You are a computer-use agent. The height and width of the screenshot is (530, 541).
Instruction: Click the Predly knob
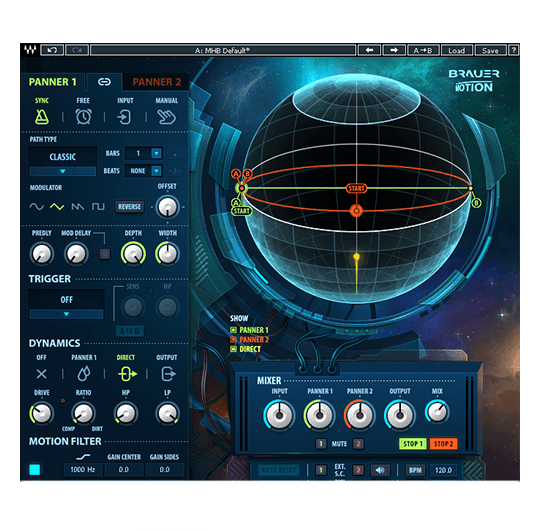[42, 254]
